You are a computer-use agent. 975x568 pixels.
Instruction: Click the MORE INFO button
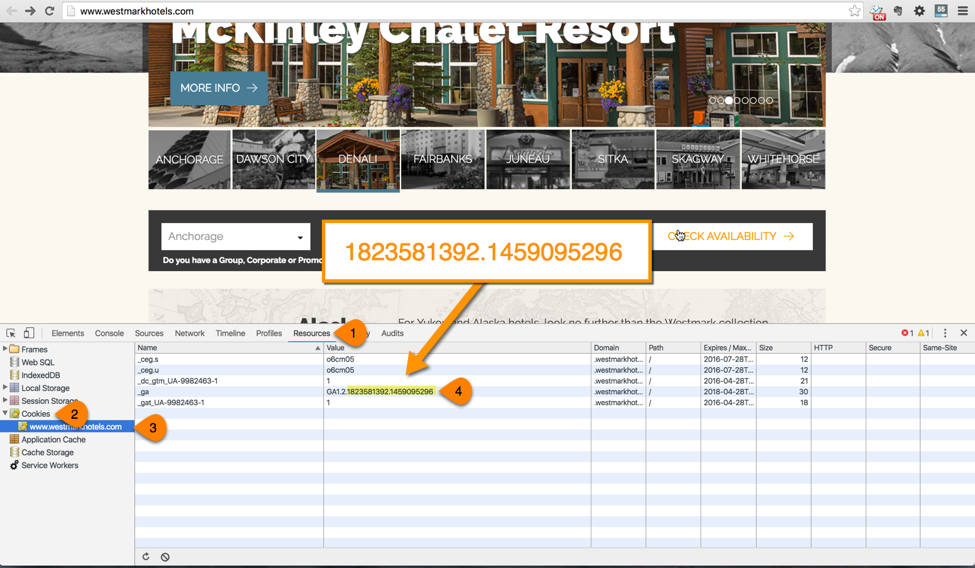pos(219,88)
